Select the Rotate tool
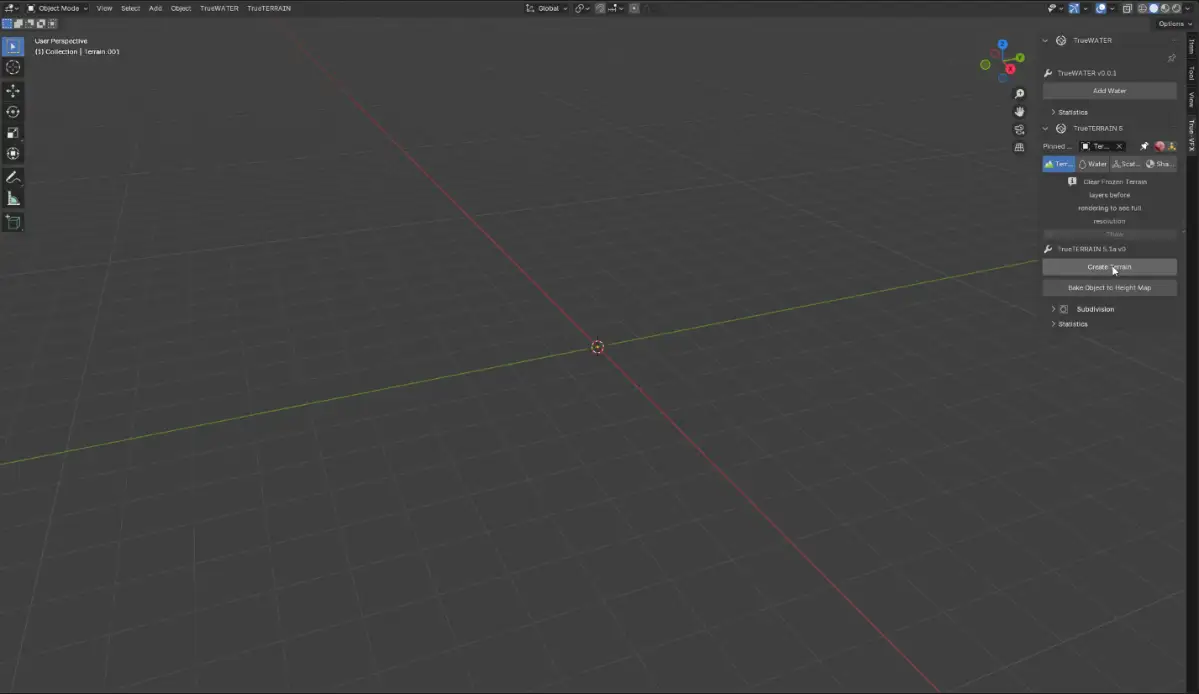 coord(13,112)
